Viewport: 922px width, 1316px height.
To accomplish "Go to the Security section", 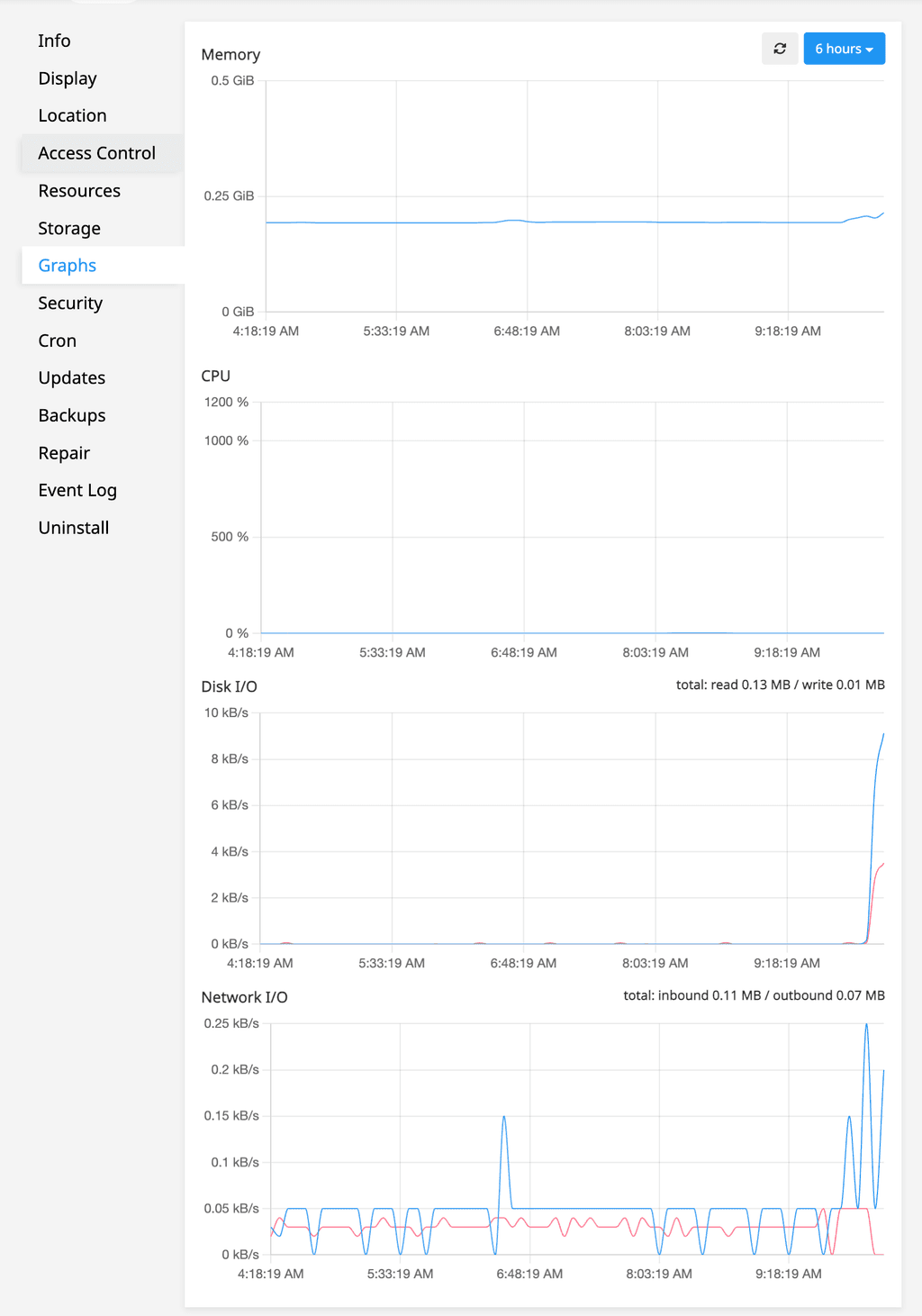I will 70,304.
